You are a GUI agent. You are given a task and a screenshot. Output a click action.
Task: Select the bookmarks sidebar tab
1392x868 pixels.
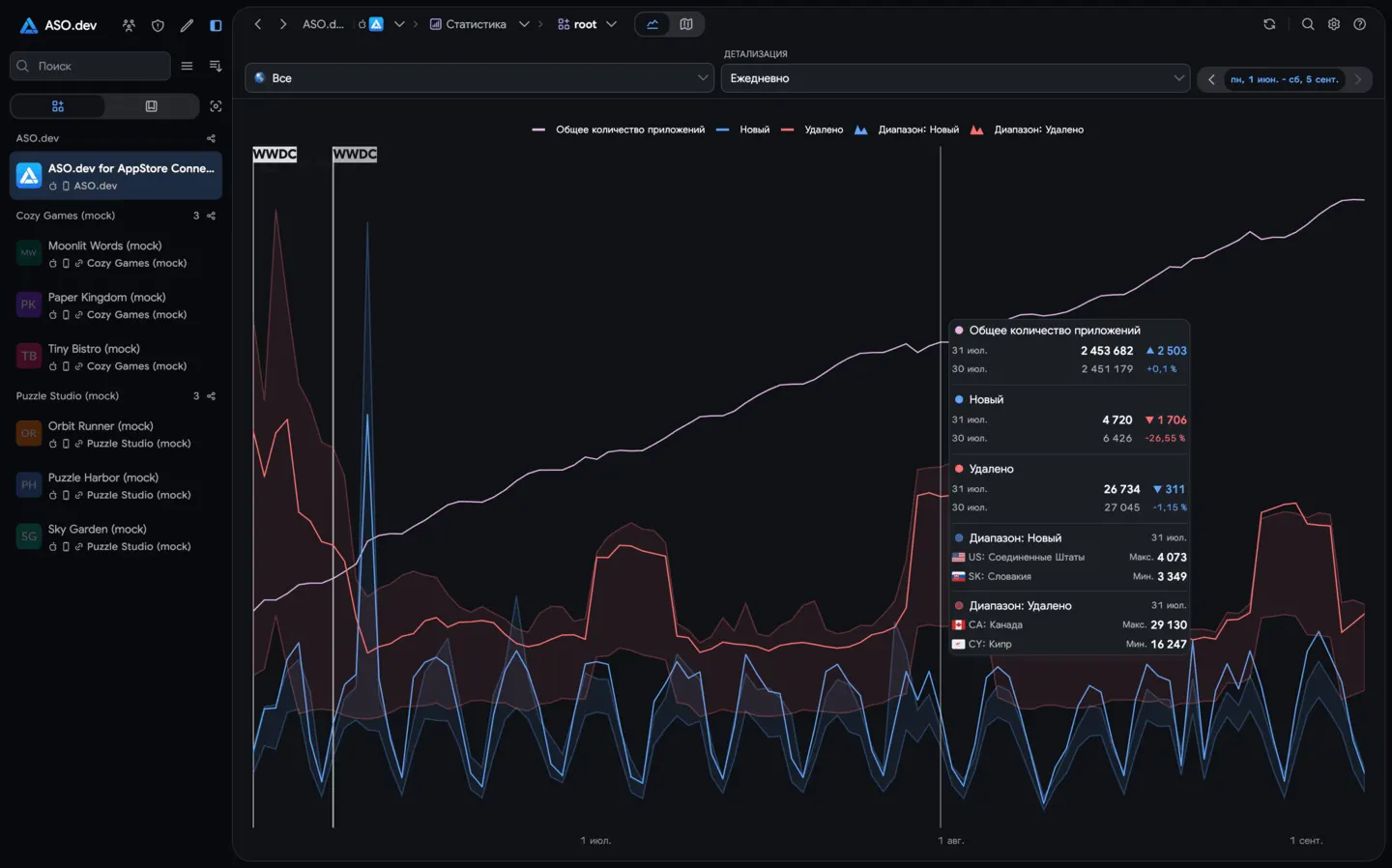tap(151, 106)
